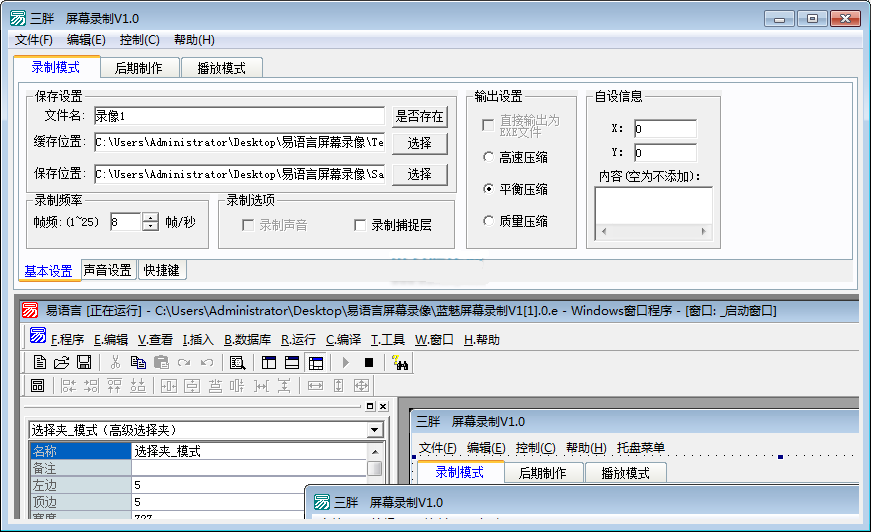Viewport: 871px width, 532px height.
Task: Click the 文件名 input field
Action: click(x=239, y=116)
